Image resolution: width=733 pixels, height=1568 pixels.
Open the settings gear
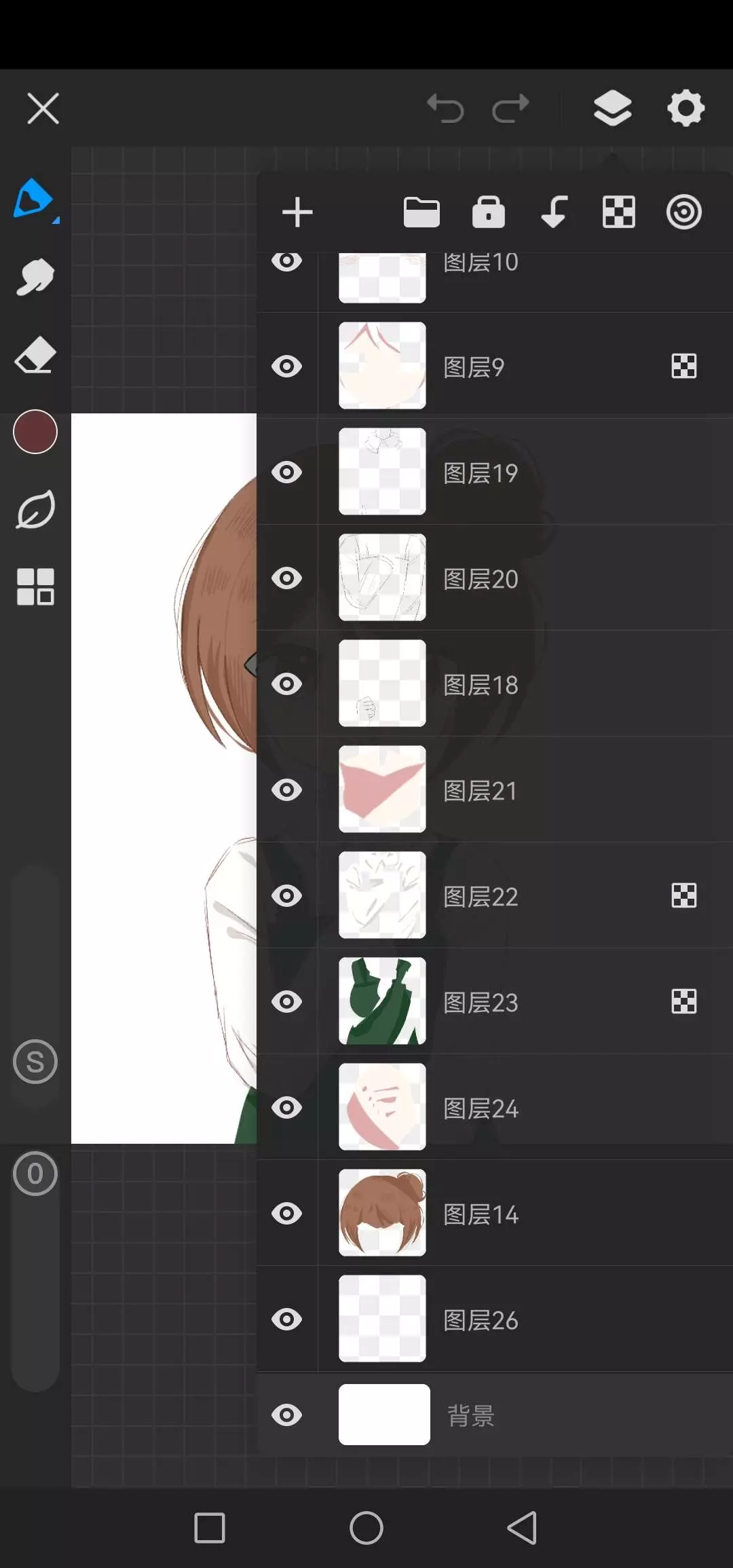[685, 109]
